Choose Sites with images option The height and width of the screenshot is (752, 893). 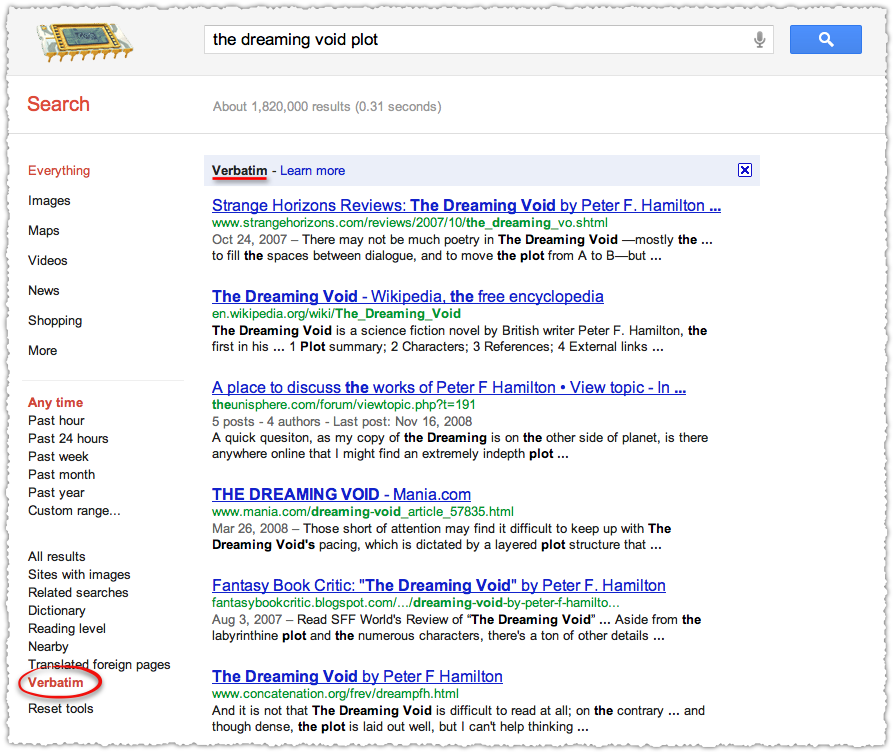79,574
